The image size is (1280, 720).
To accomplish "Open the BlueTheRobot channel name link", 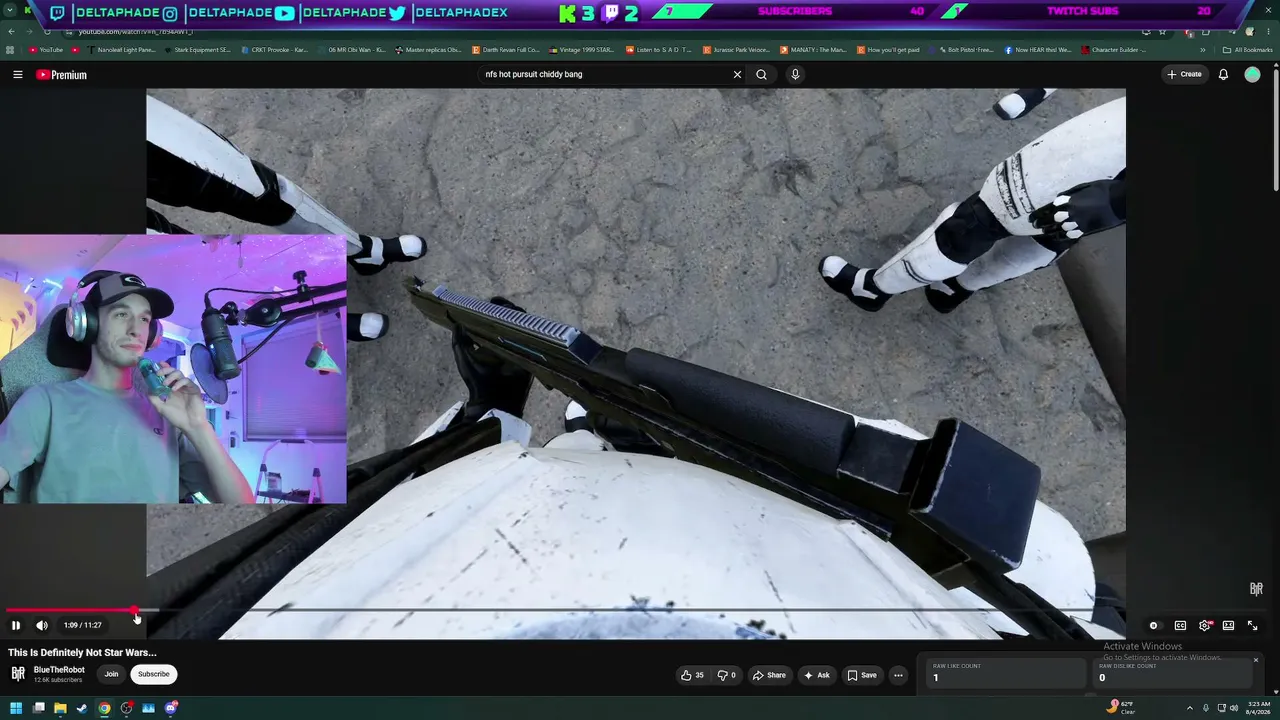I will coord(59,670).
